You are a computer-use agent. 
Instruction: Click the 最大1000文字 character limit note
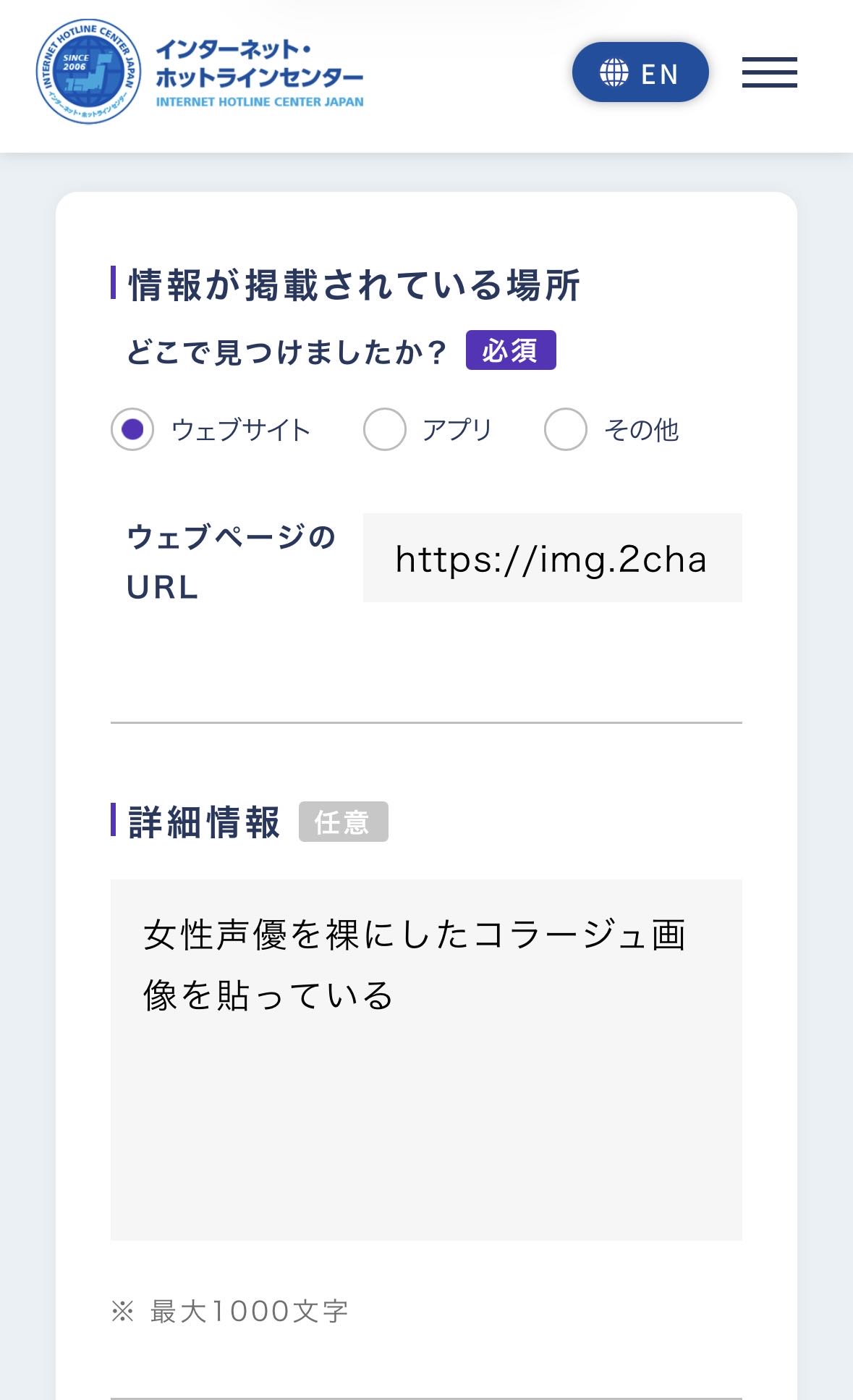pyautogui.click(x=248, y=1311)
